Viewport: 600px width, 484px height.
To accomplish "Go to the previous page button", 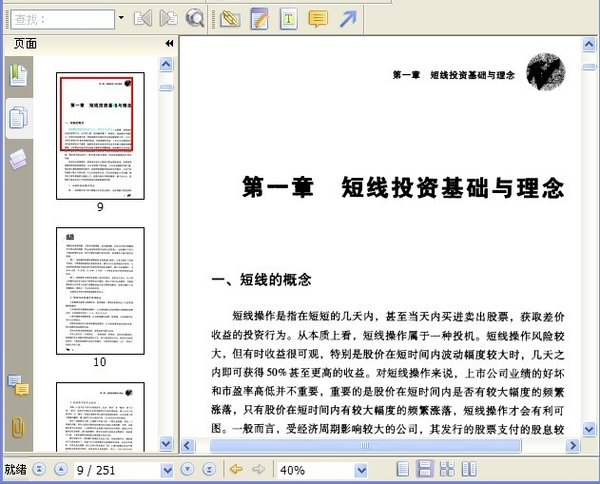I will pos(61,469).
